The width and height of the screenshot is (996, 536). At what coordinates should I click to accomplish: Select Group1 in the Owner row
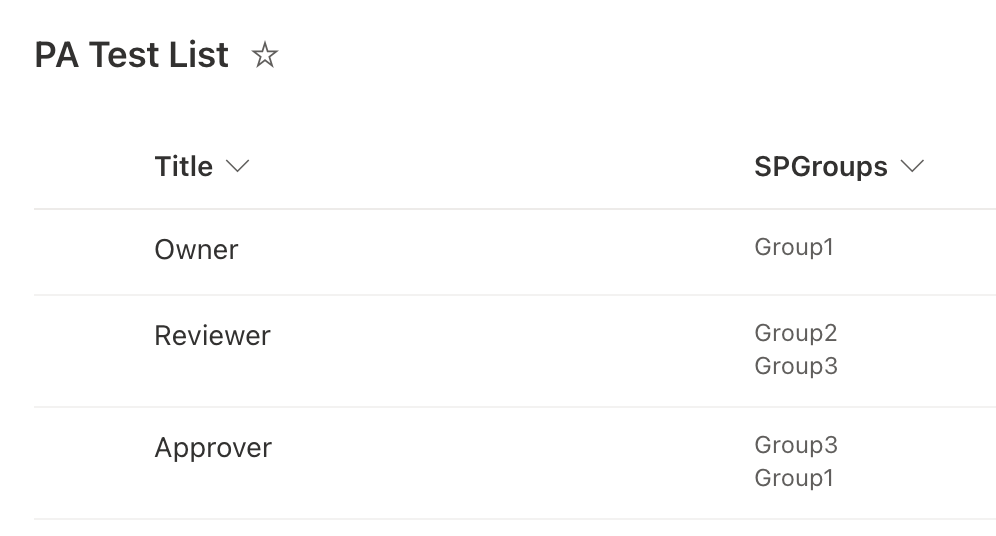(794, 247)
